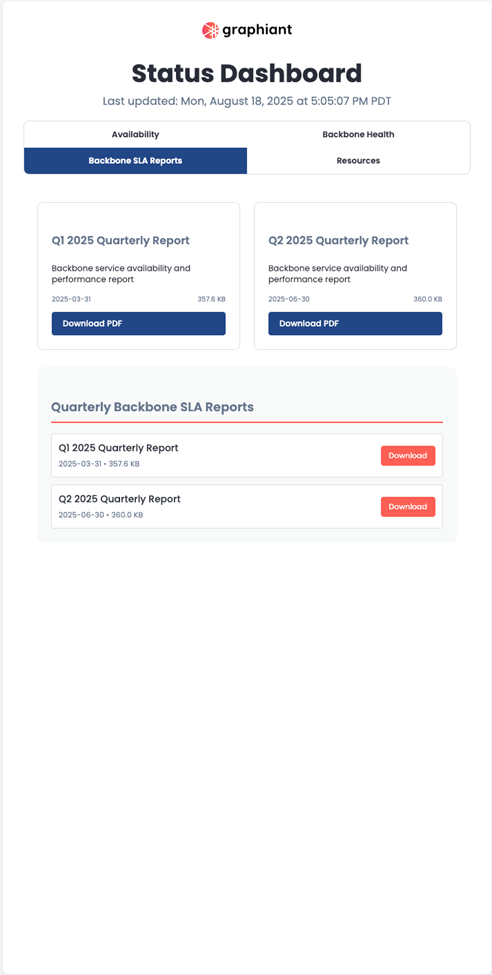Click the Status Dashboard heading

coord(247,73)
